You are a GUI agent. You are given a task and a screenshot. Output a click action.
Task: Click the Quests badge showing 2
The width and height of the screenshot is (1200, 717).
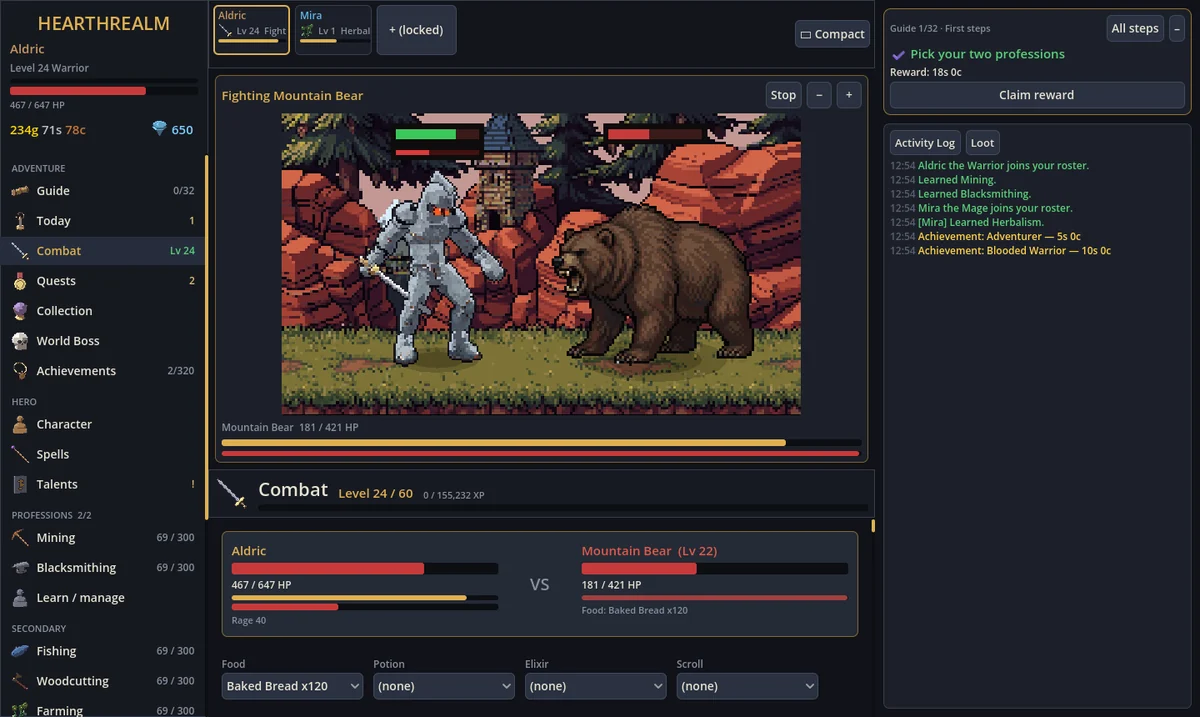coord(192,281)
